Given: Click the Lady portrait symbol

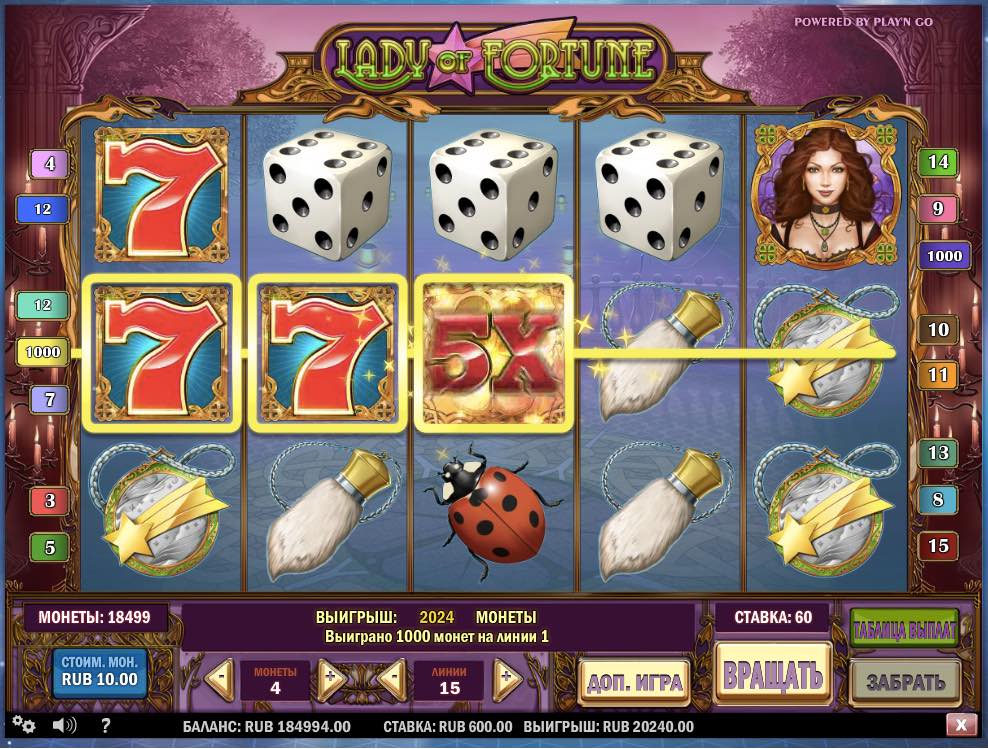Looking at the screenshot, I should tap(825, 195).
